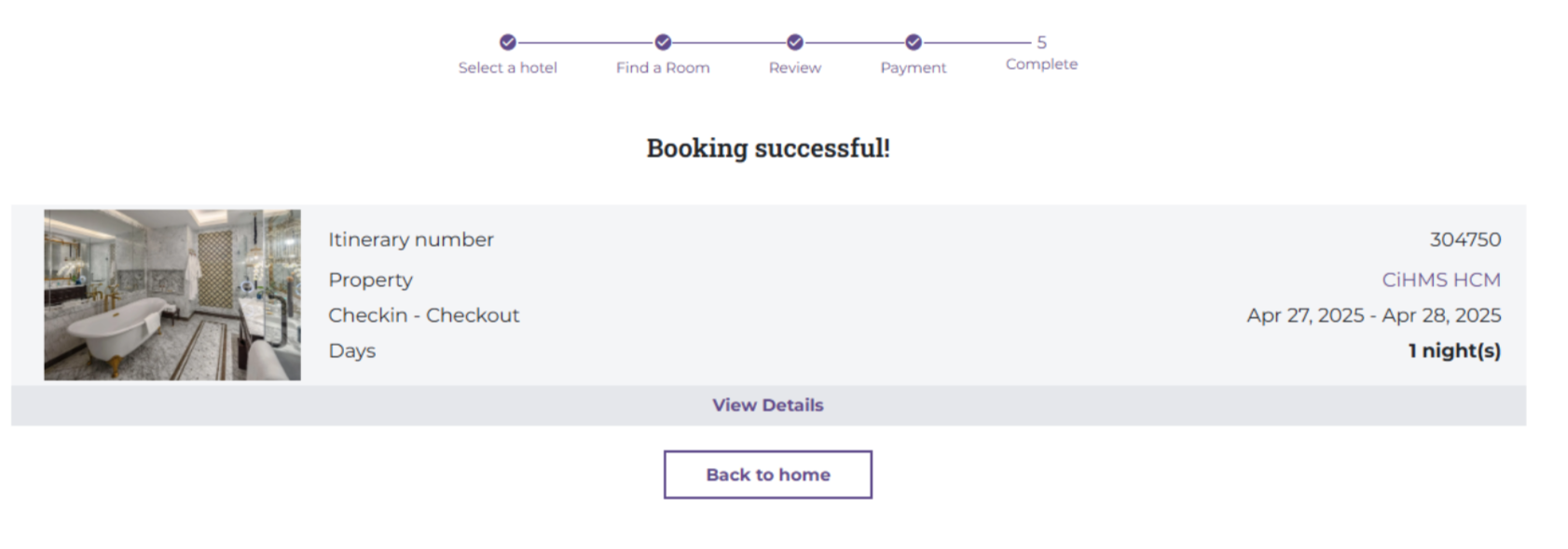Click the Find a Room checkmark icon
Screen dimensions: 1568x549
663,42
